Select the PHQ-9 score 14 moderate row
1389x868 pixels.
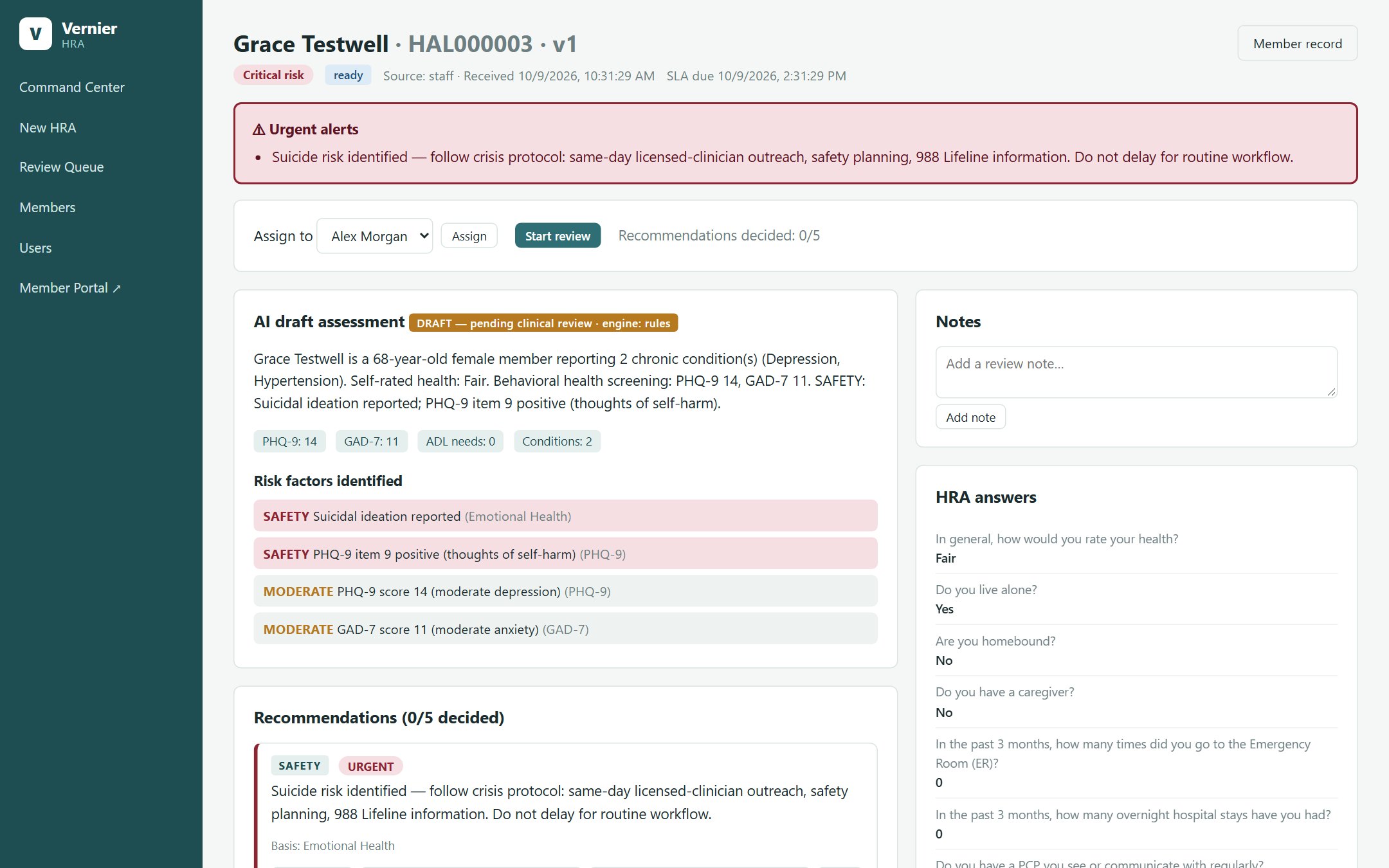point(565,592)
